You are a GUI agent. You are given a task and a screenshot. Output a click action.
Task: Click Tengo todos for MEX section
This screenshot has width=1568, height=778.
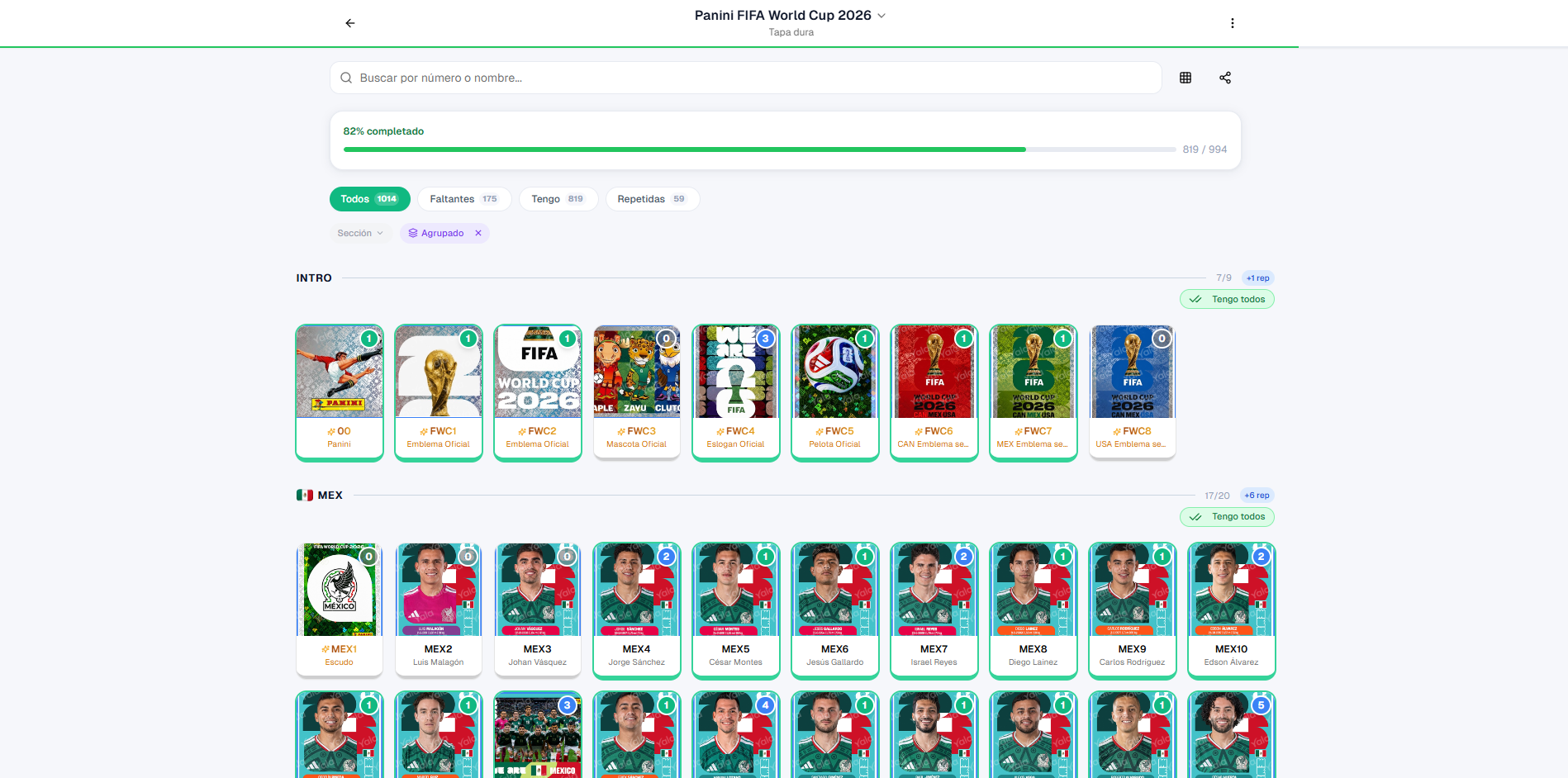point(1227,517)
